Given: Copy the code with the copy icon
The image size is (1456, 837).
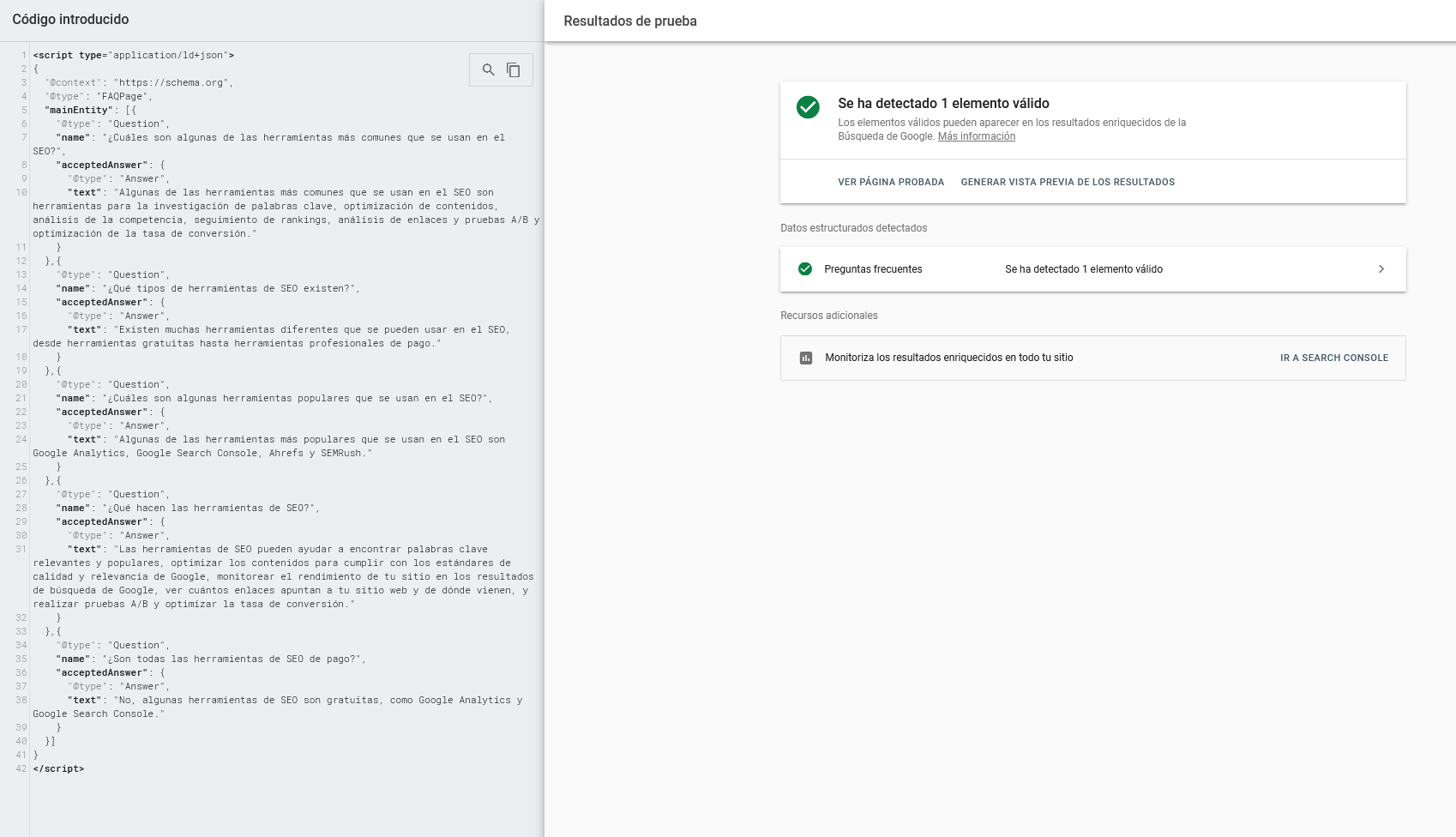Looking at the screenshot, I should pyautogui.click(x=514, y=70).
